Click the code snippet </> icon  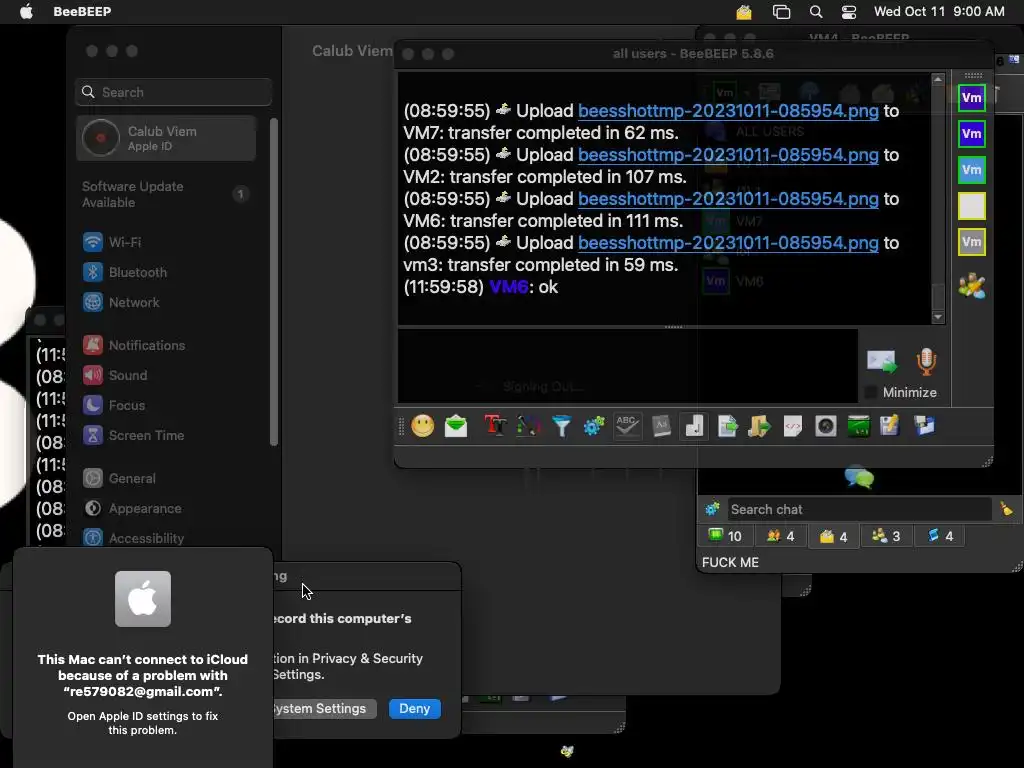pyautogui.click(x=793, y=426)
